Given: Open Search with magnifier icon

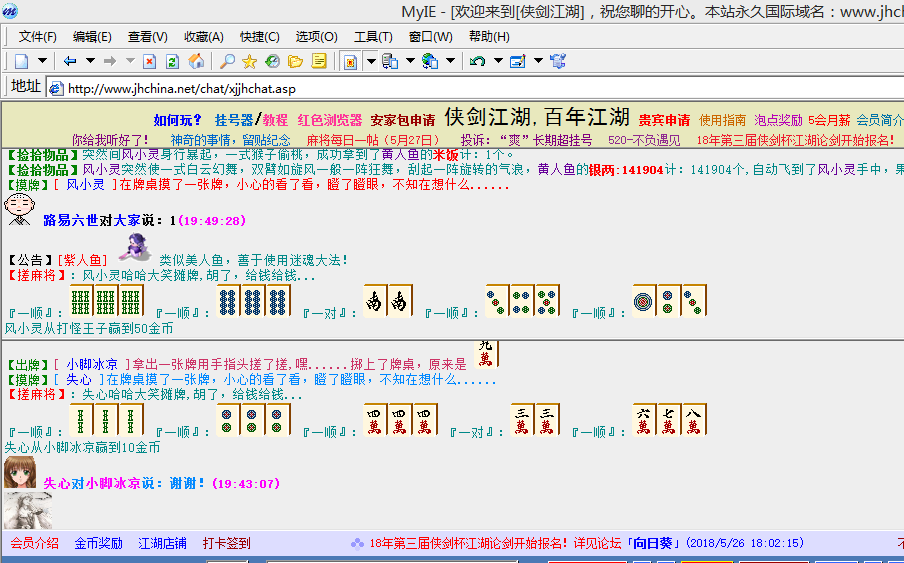Looking at the screenshot, I should (228, 61).
